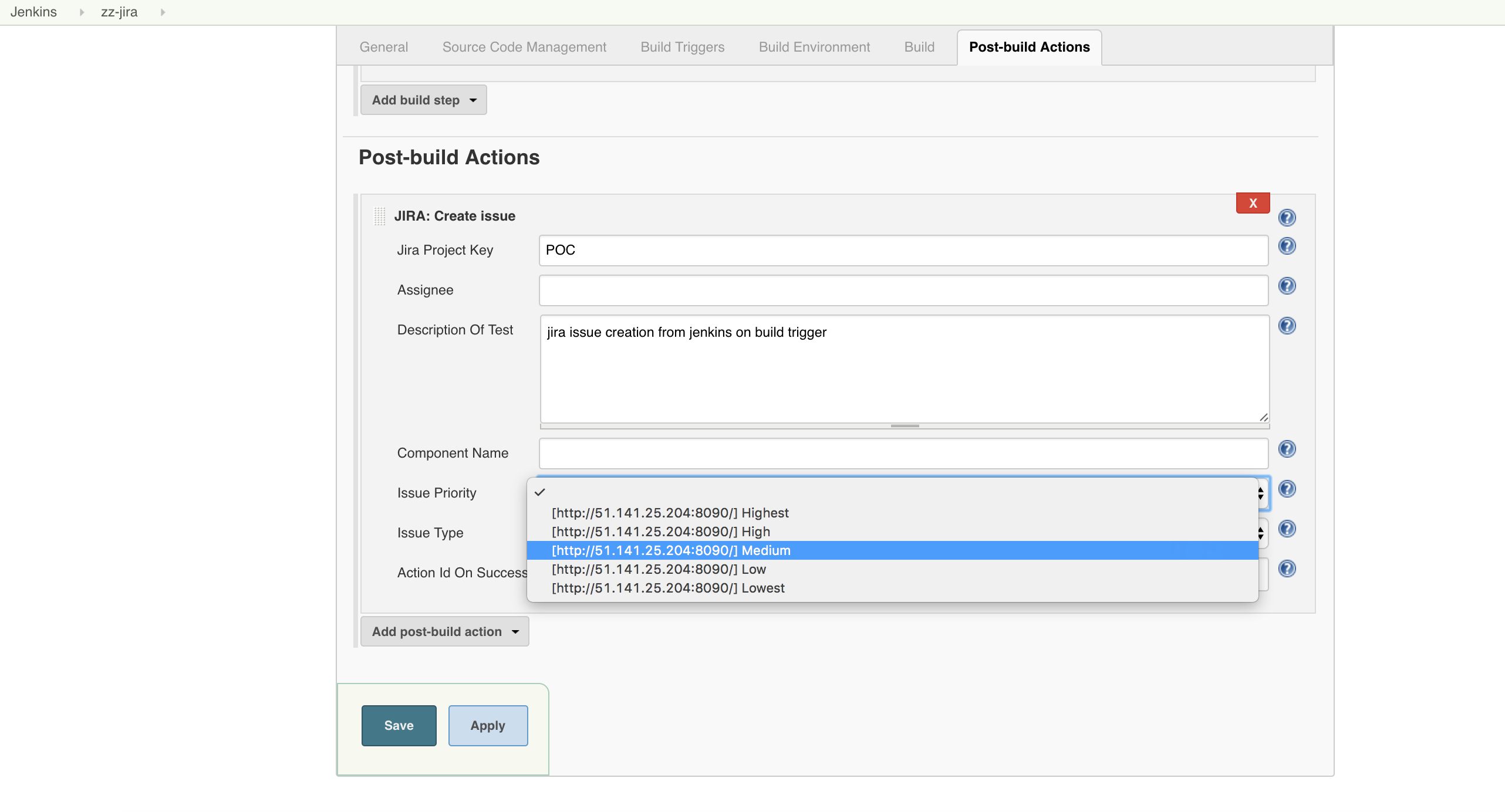
Task: Go to the Build Triggers tab
Action: (x=682, y=47)
